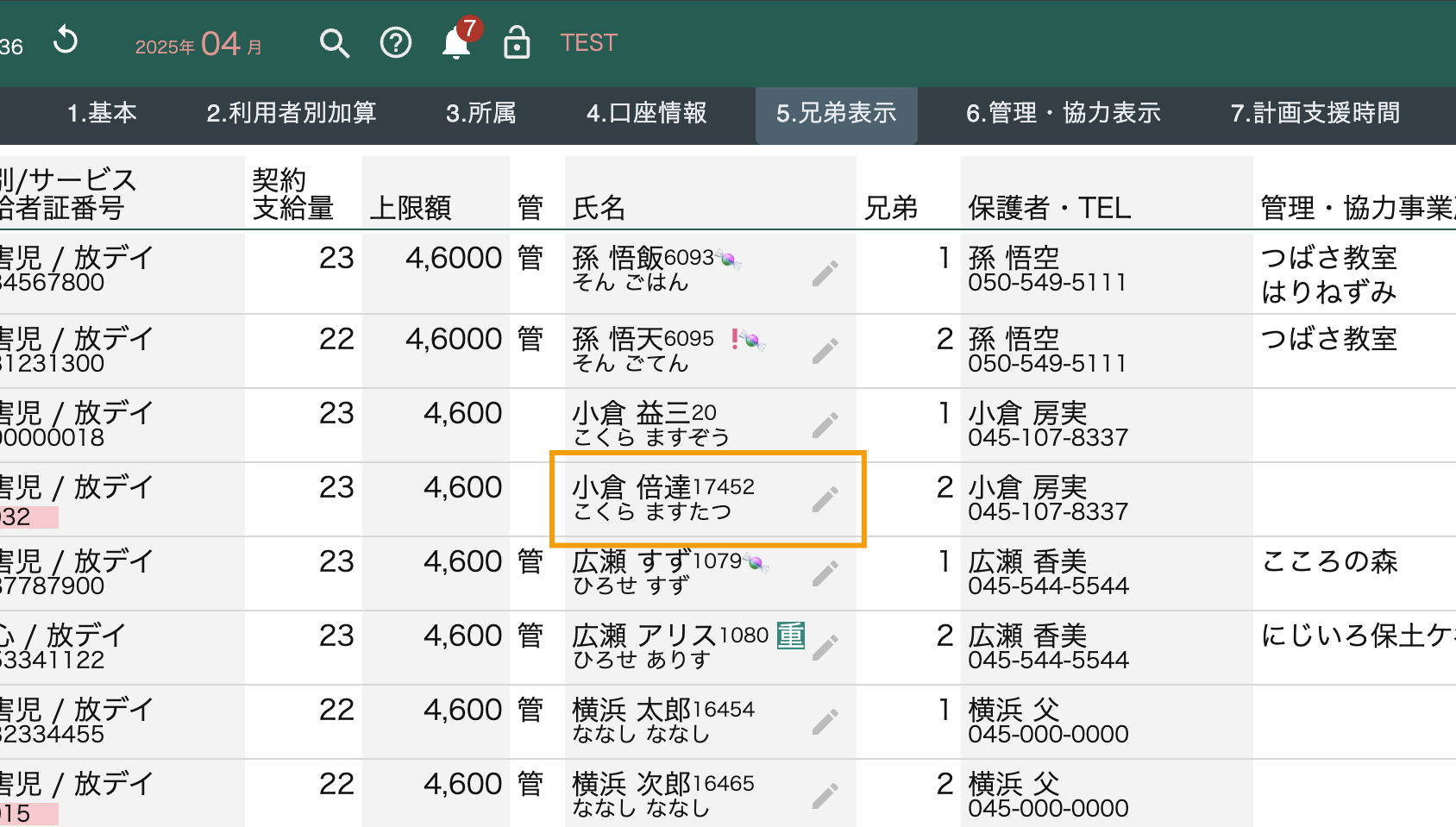Select the name 広瀬 すず

[631, 562]
